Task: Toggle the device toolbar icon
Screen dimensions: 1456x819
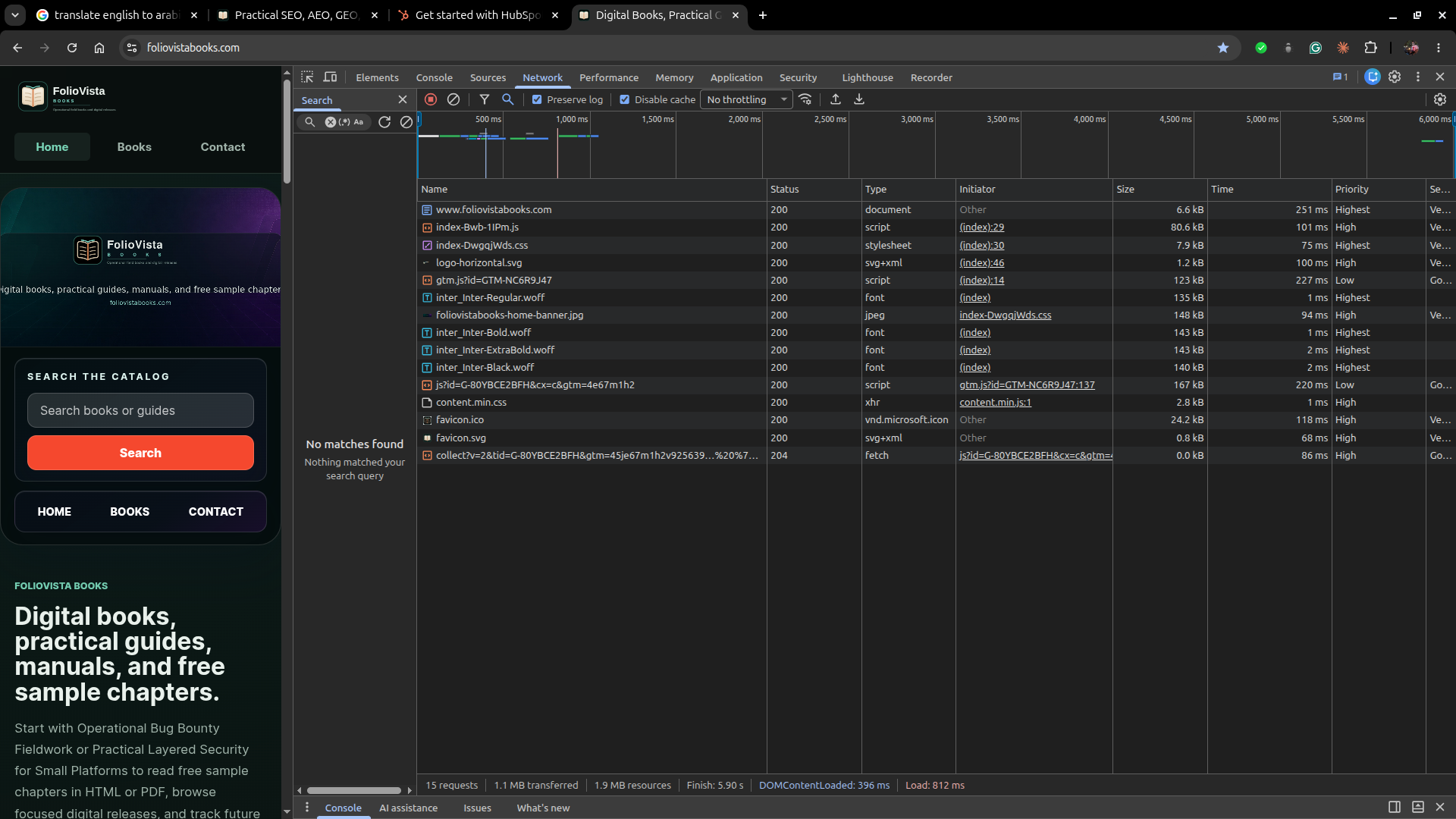Action: tap(331, 77)
